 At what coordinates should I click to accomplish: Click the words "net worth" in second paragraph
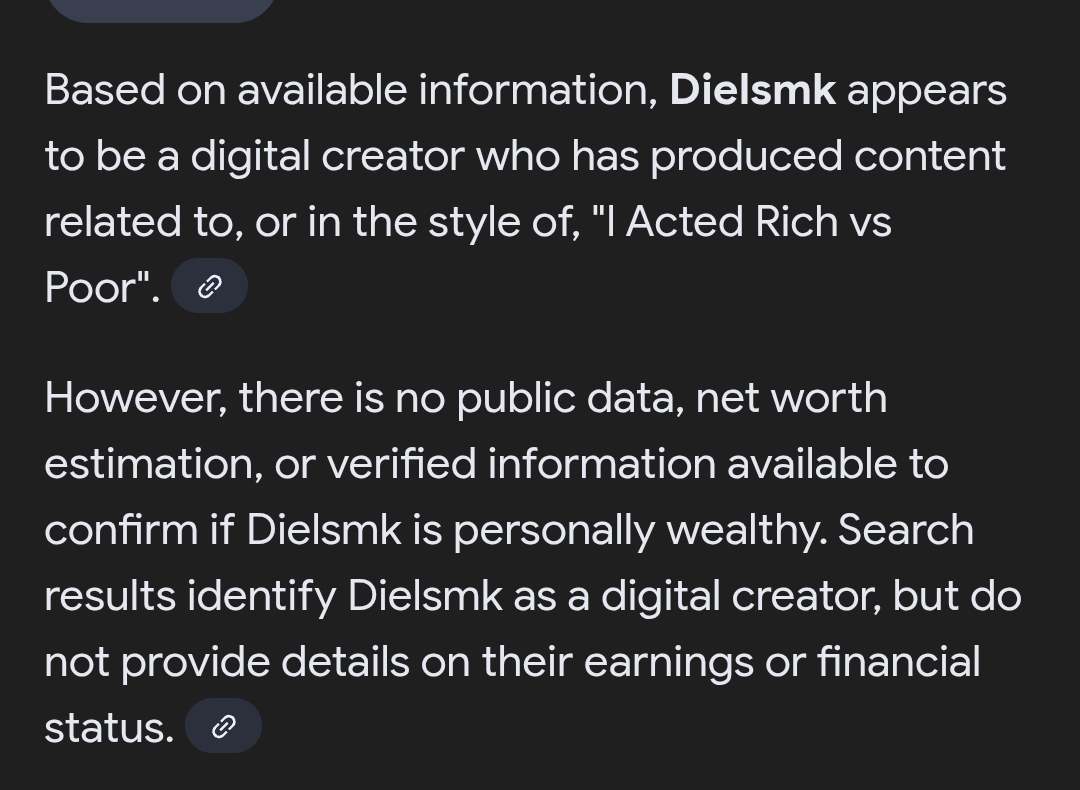pyautogui.click(x=791, y=398)
